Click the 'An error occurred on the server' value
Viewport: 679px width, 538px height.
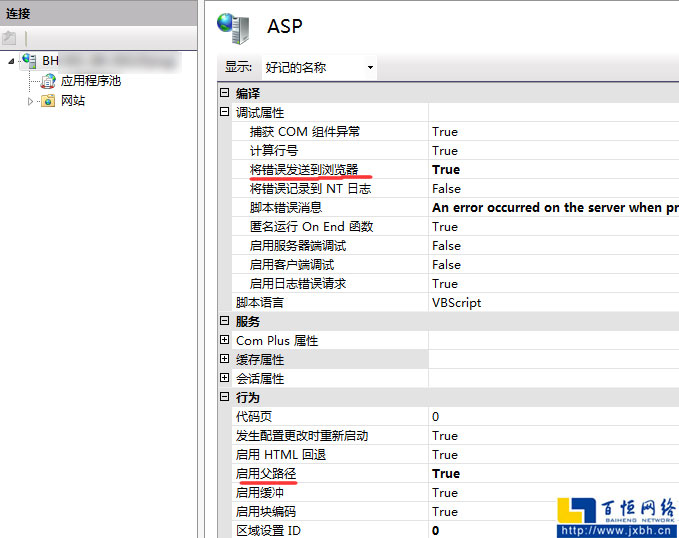pyautogui.click(x=555, y=208)
